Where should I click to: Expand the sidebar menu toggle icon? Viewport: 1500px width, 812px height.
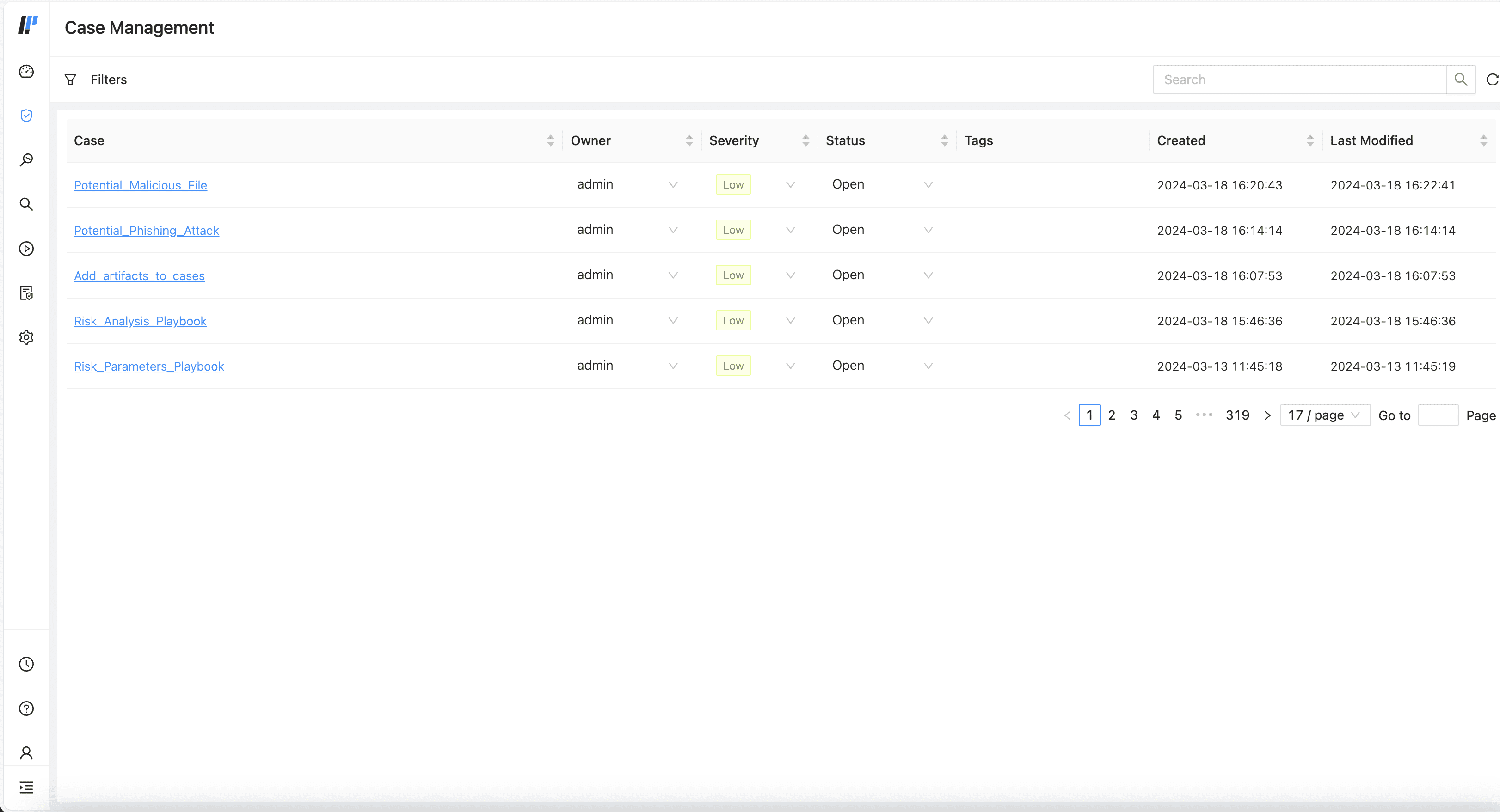[x=26, y=788]
